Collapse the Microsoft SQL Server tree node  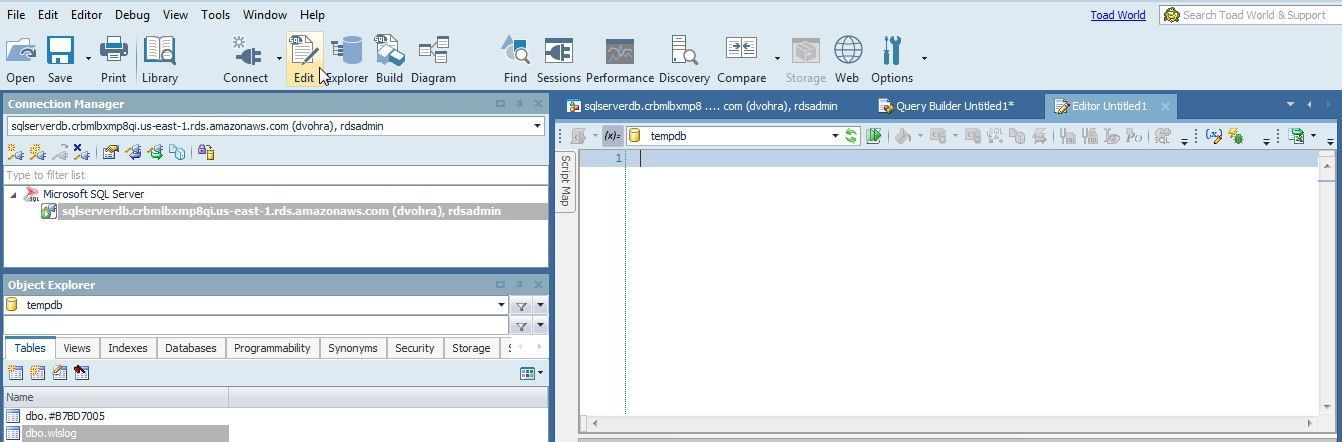[x=13, y=194]
